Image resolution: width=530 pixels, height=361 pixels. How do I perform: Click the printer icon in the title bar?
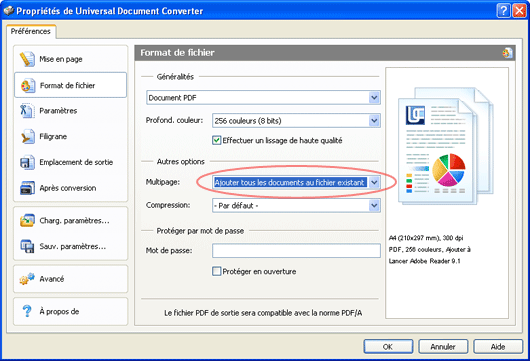point(8,11)
